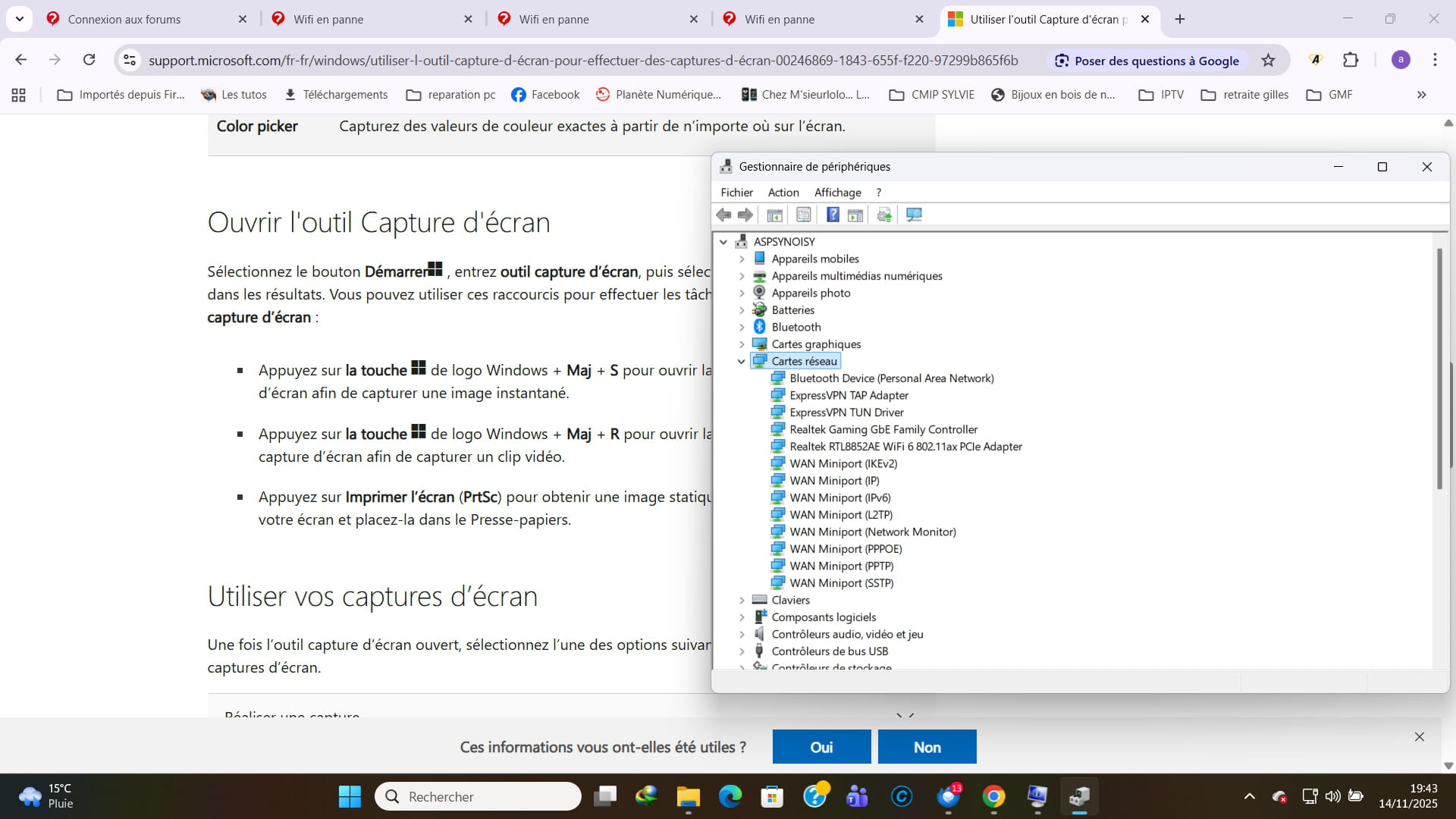Click the Help toolbar icon in Device Manager
1456x819 pixels.
[x=833, y=215]
